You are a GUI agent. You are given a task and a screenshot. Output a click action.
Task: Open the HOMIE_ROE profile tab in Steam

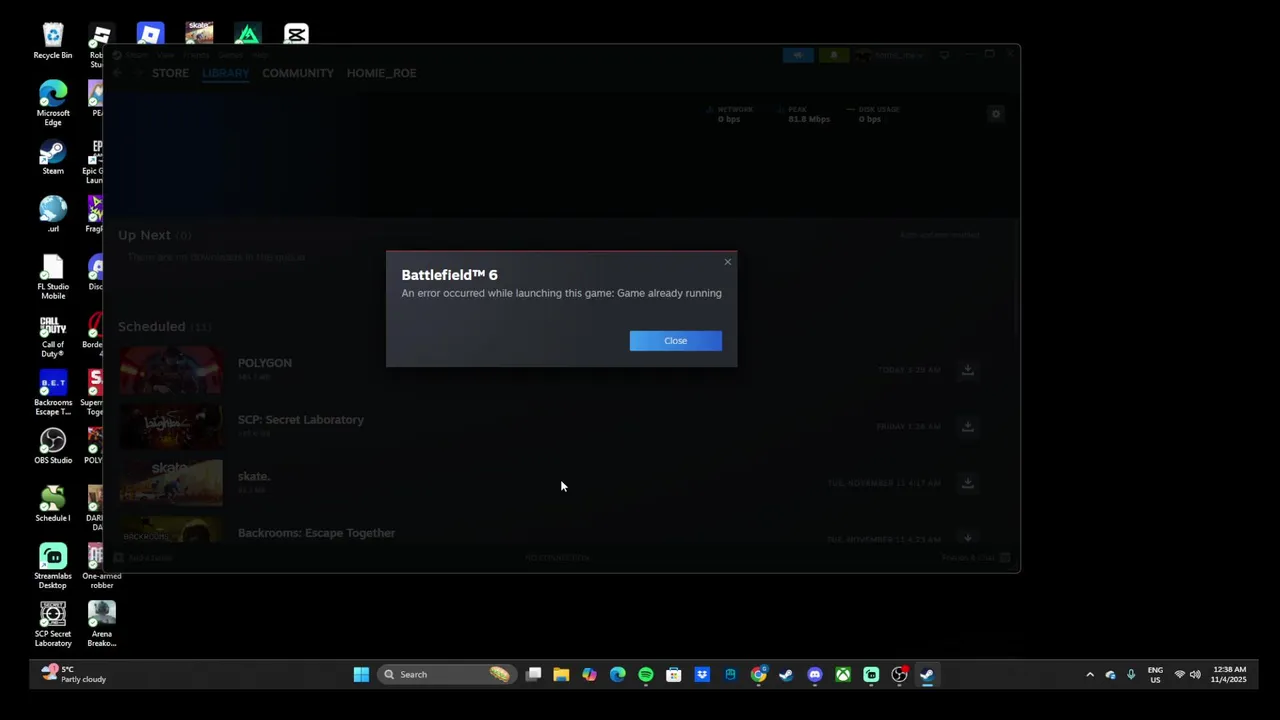pyautogui.click(x=381, y=73)
